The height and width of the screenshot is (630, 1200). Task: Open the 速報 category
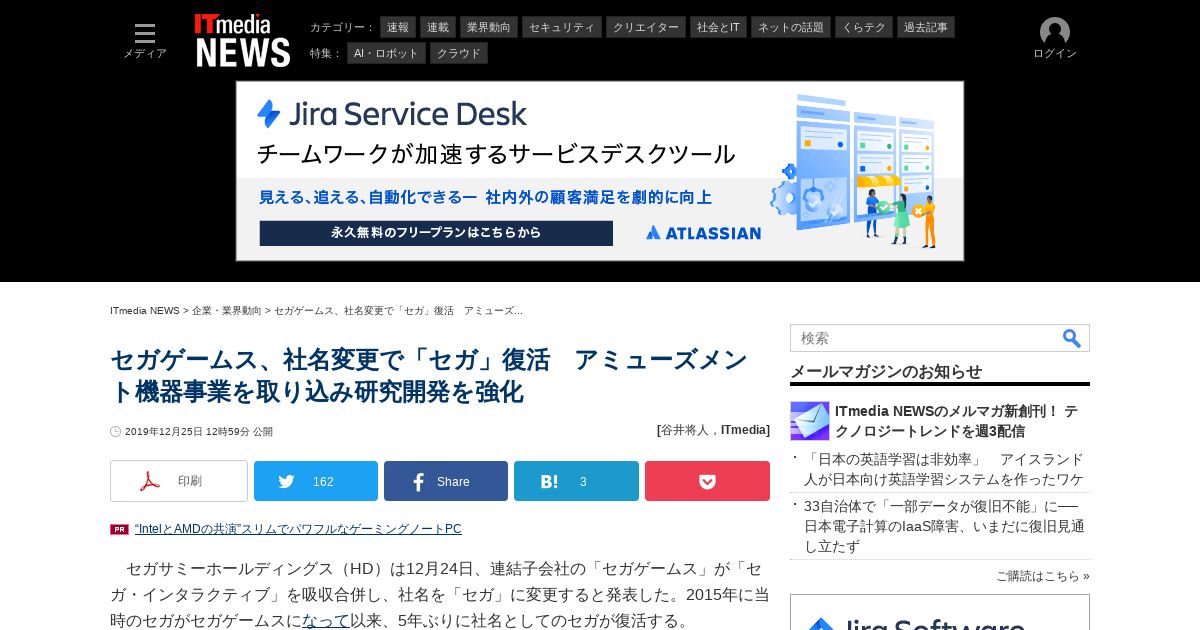pyautogui.click(x=398, y=27)
